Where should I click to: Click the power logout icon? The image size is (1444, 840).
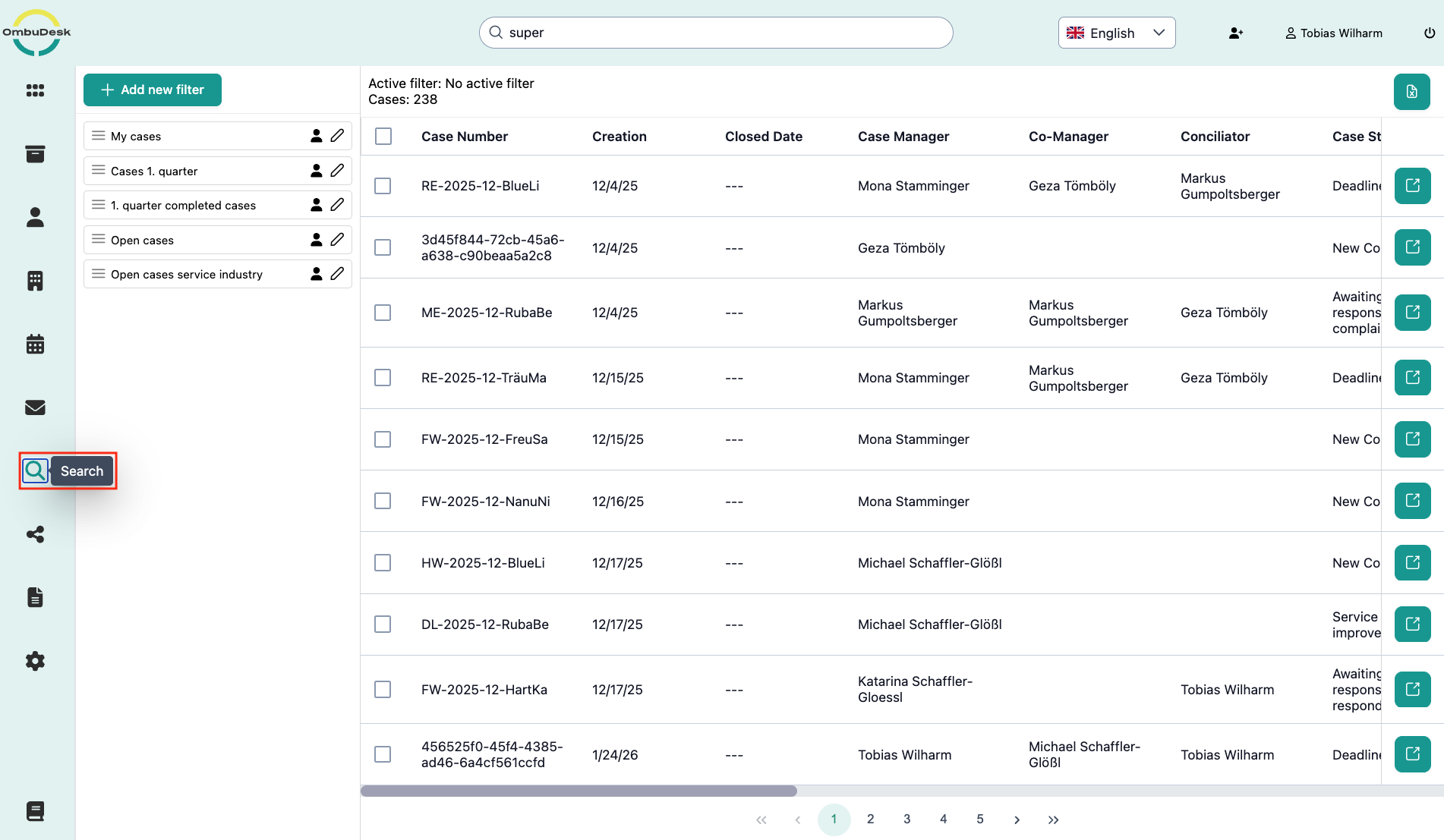tap(1430, 33)
